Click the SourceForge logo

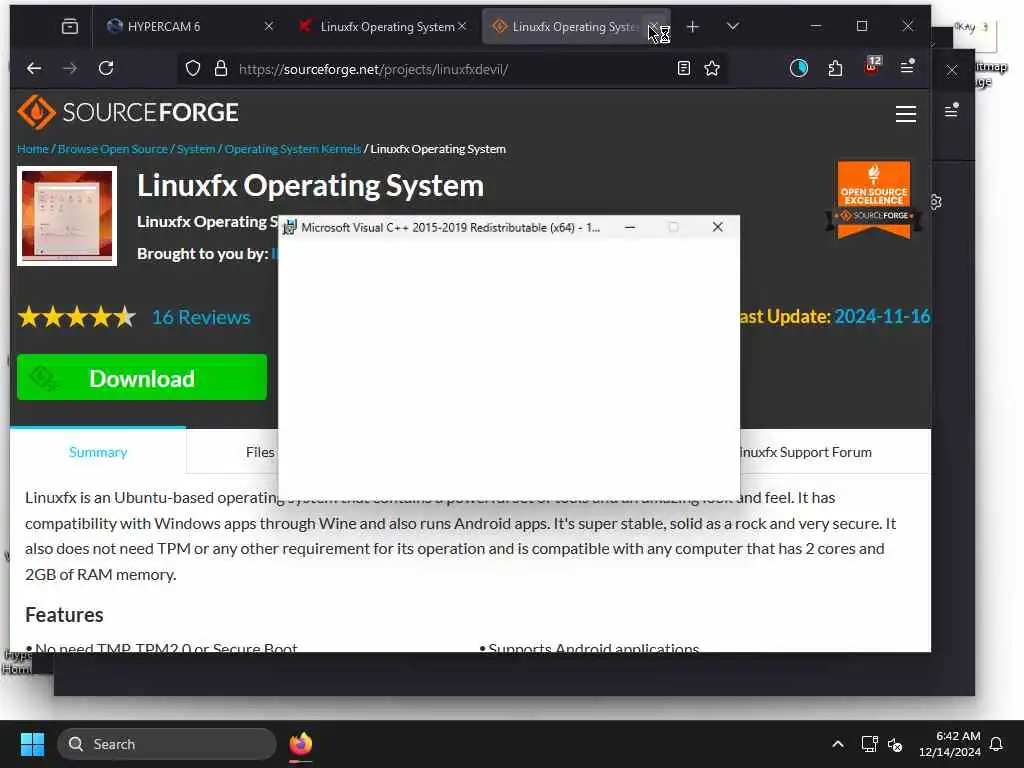(x=128, y=112)
